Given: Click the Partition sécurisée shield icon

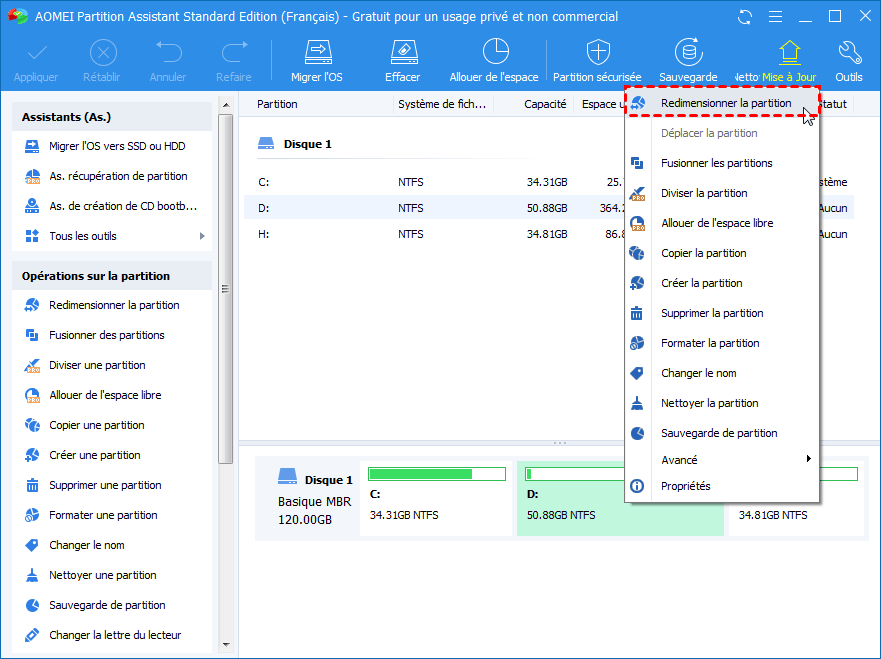Looking at the screenshot, I should coord(598,52).
